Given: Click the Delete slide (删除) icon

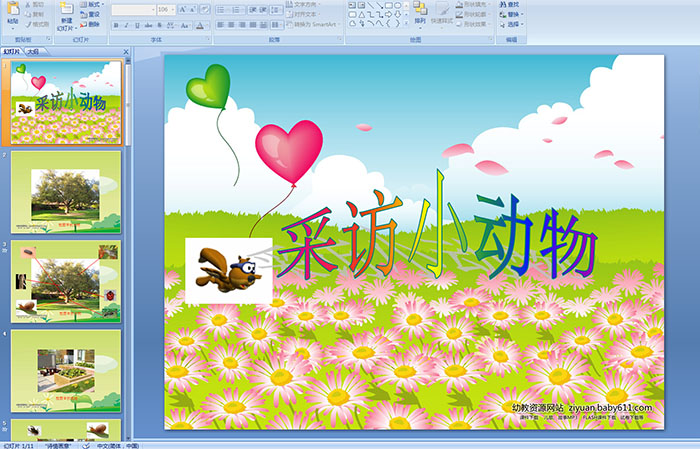Looking at the screenshot, I should pos(90,25).
